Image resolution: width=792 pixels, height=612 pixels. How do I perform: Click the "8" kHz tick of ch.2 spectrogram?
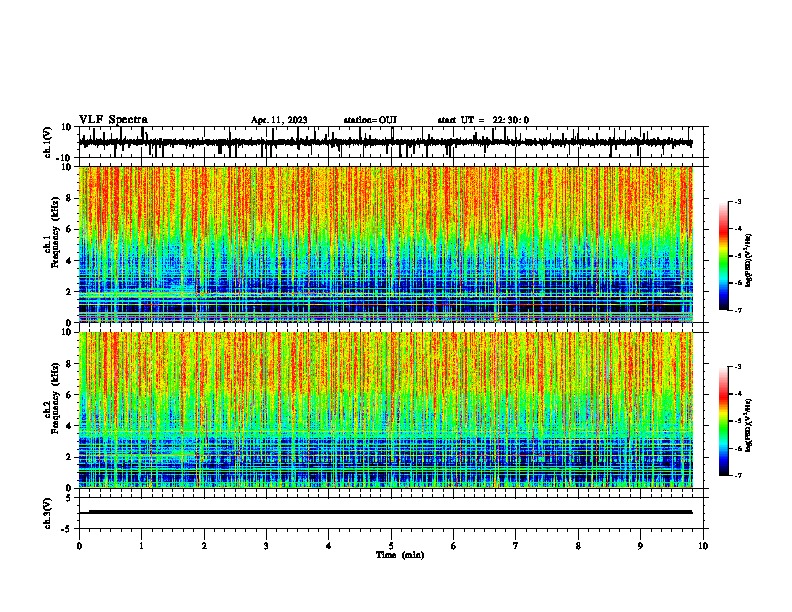coord(69,364)
